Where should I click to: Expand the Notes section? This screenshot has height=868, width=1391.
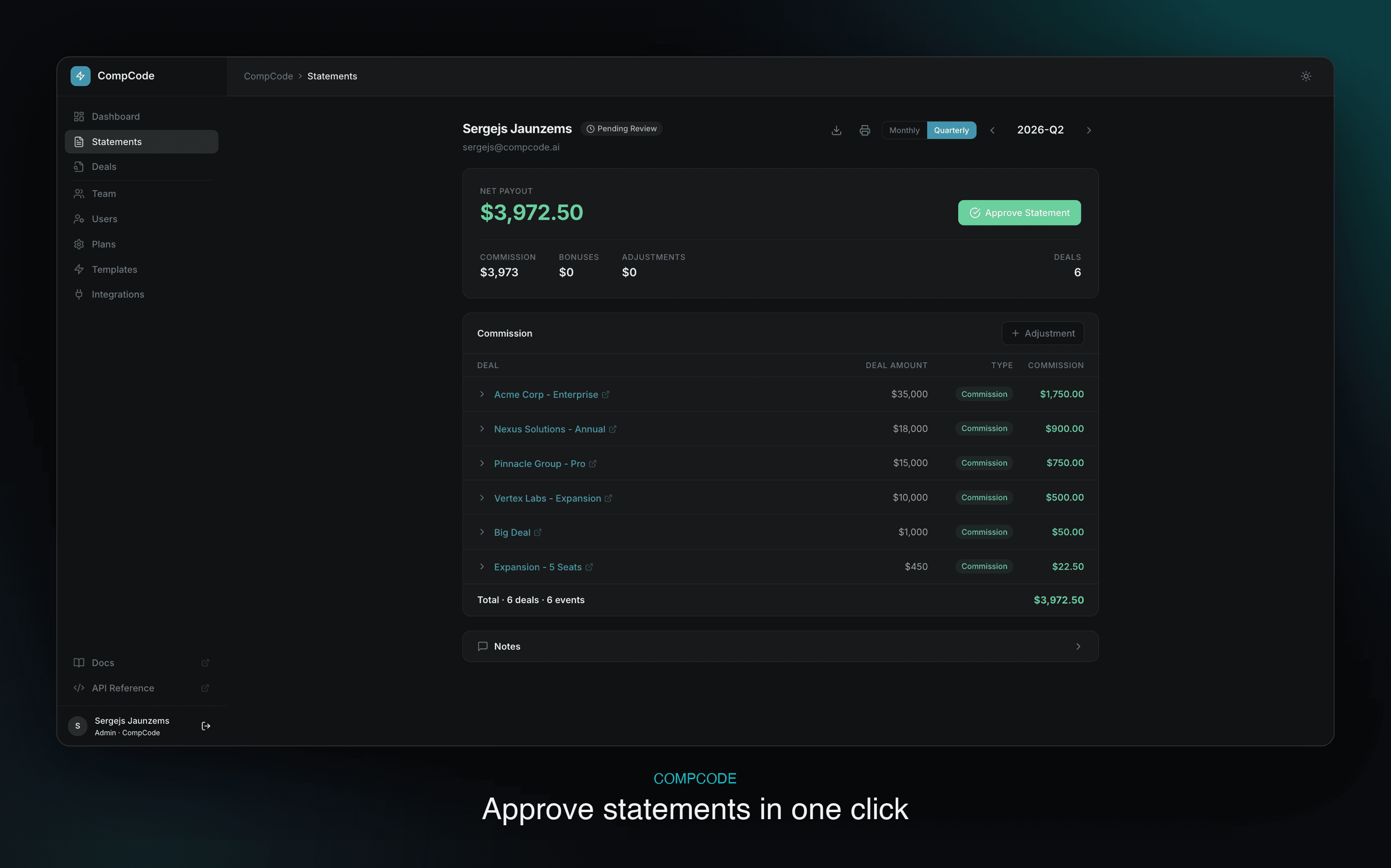[x=781, y=646]
